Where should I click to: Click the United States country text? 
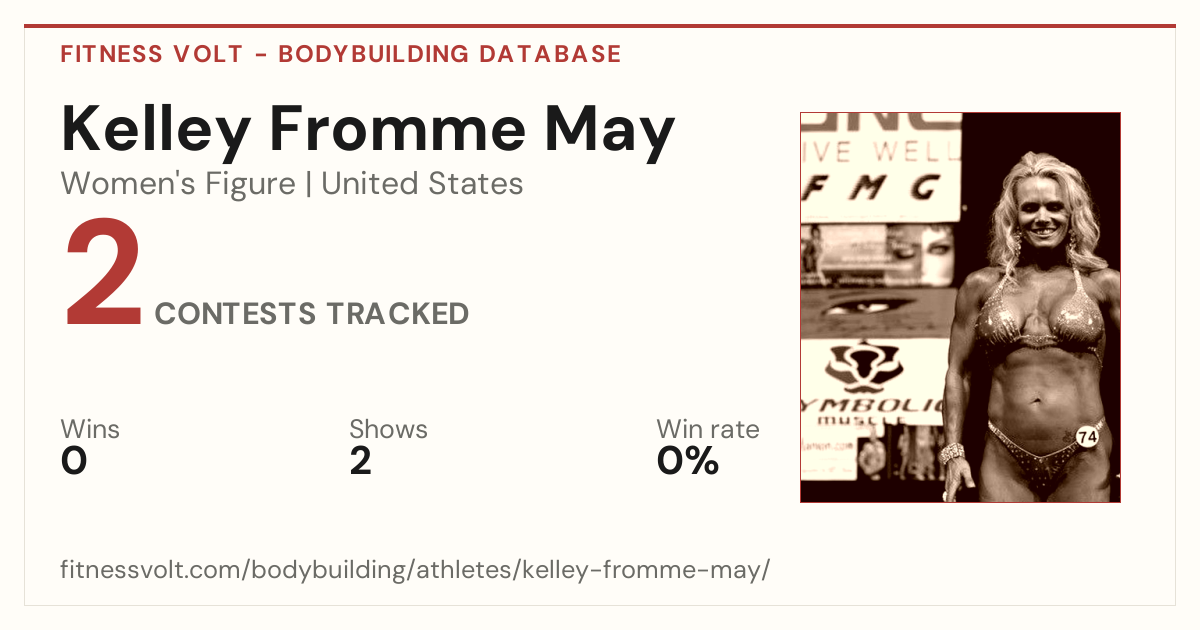tap(422, 184)
